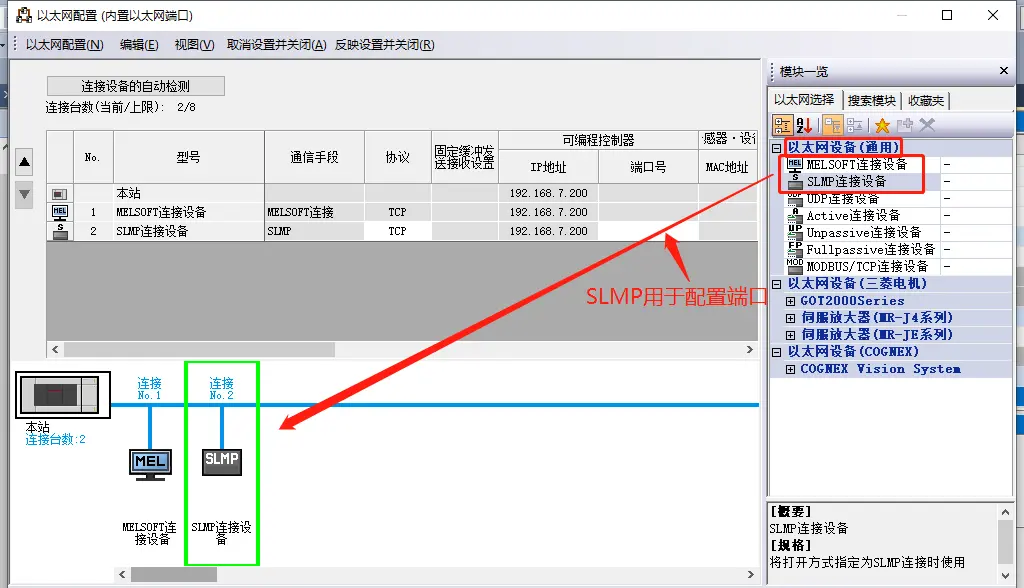Click the diagram scrollbar right arrow

(750, 574)
